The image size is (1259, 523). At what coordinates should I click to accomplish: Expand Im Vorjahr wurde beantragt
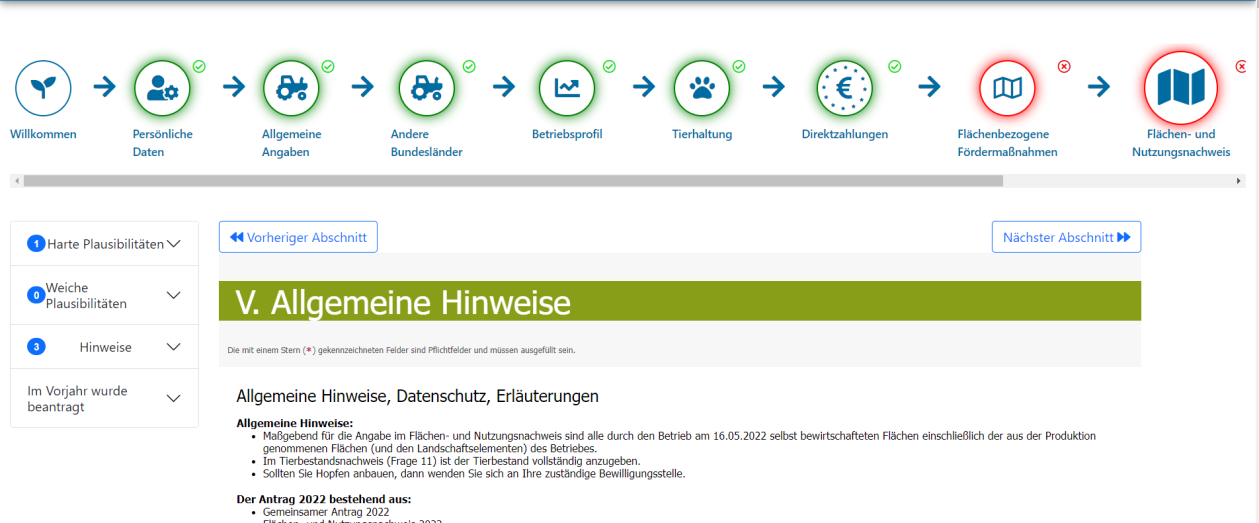point(105,398)
